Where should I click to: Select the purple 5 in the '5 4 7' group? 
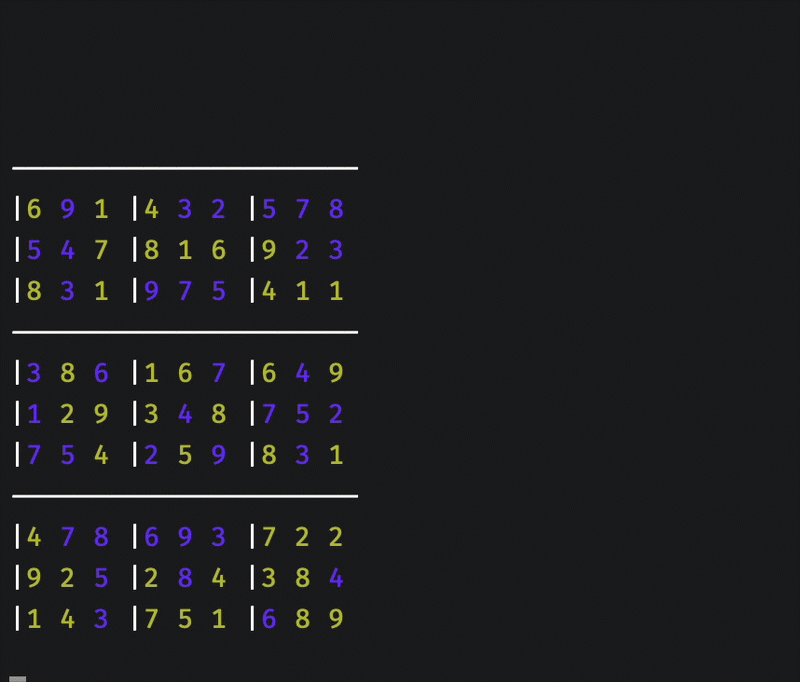34,250
